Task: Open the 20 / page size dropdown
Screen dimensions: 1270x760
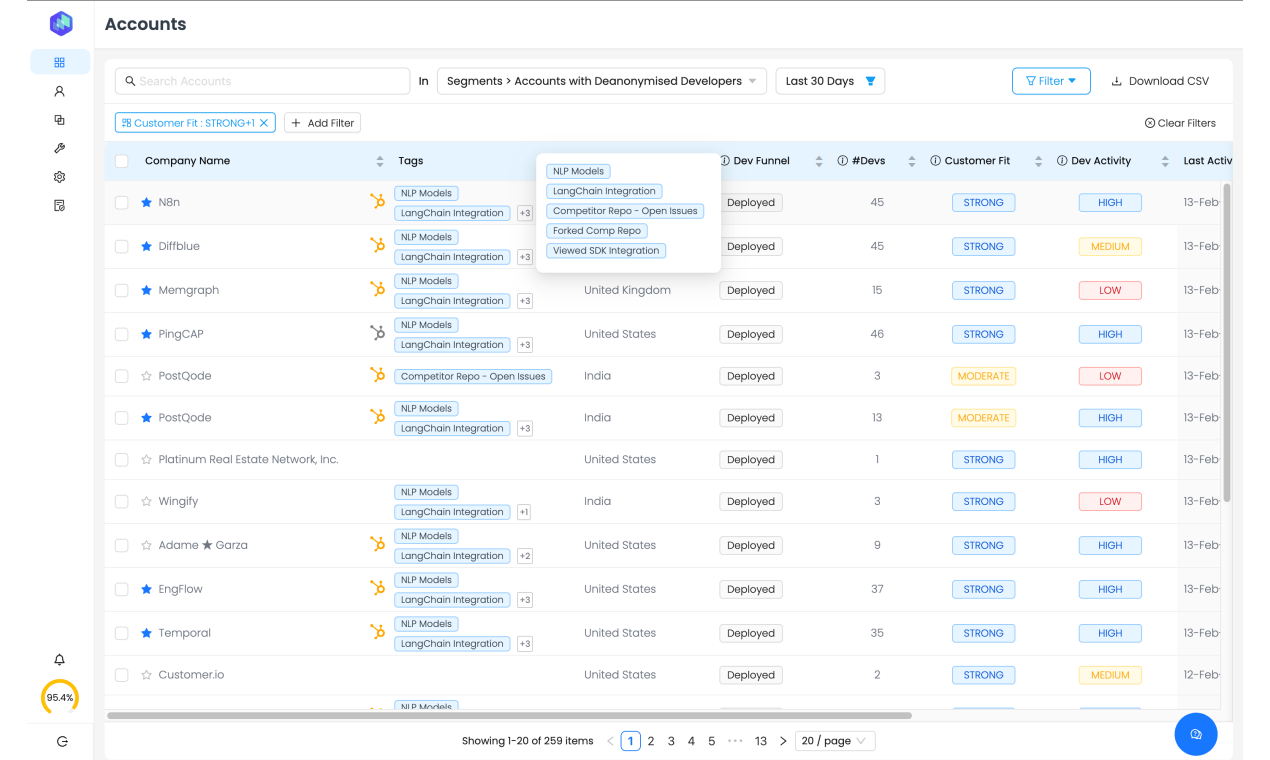Action: pyautogui.click(x=835, y=741)
